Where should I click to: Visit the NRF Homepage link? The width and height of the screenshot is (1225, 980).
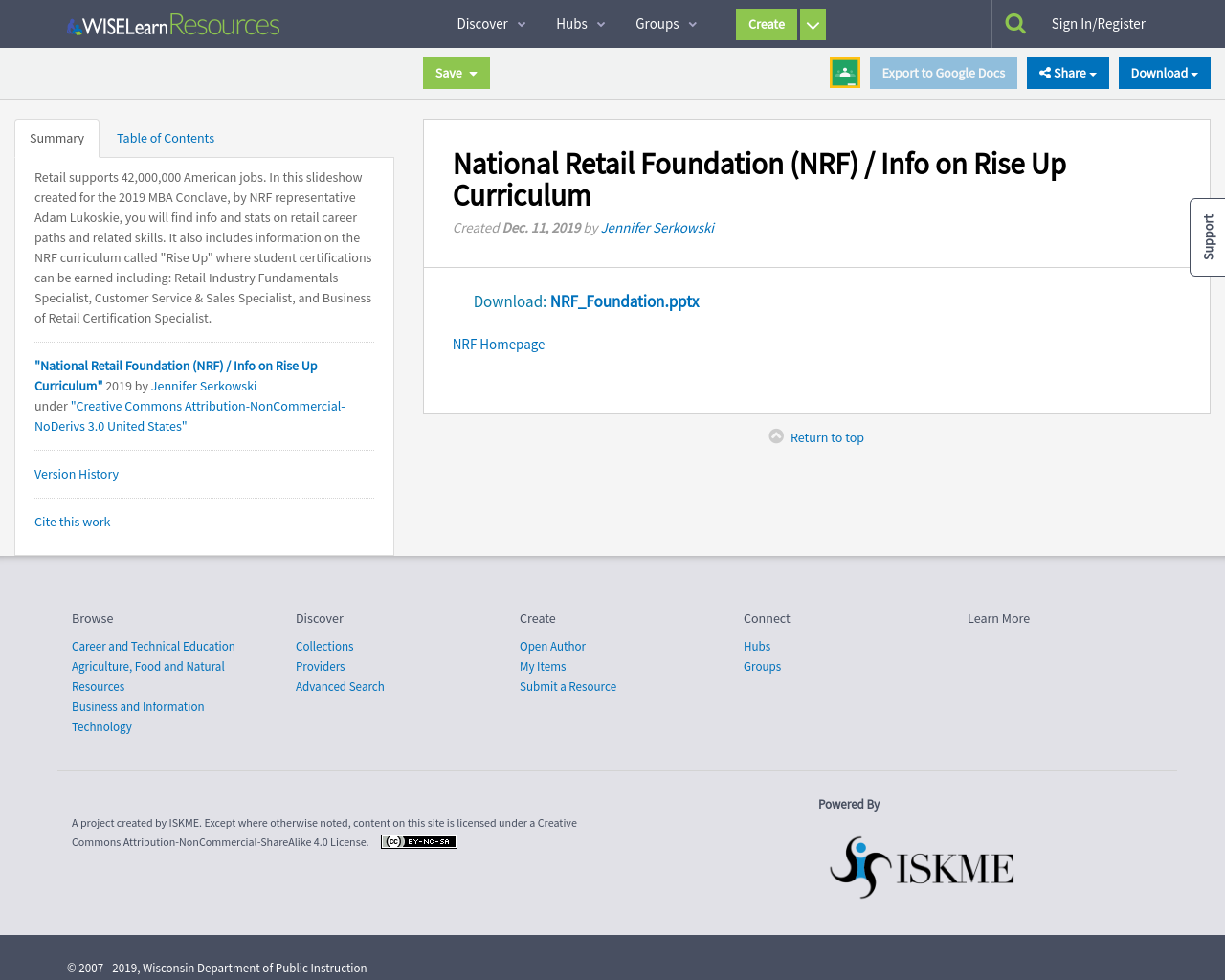point(498,343)
